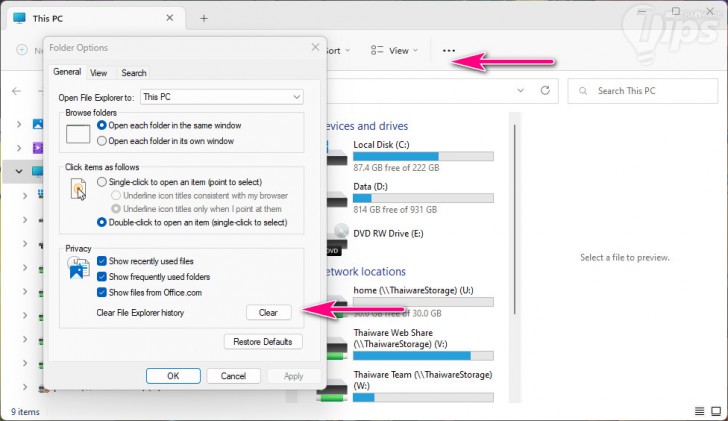Click the See more three-dots toolbar icon
The width and height of the screenshot is (728, 421).
[x=448, y=51]
